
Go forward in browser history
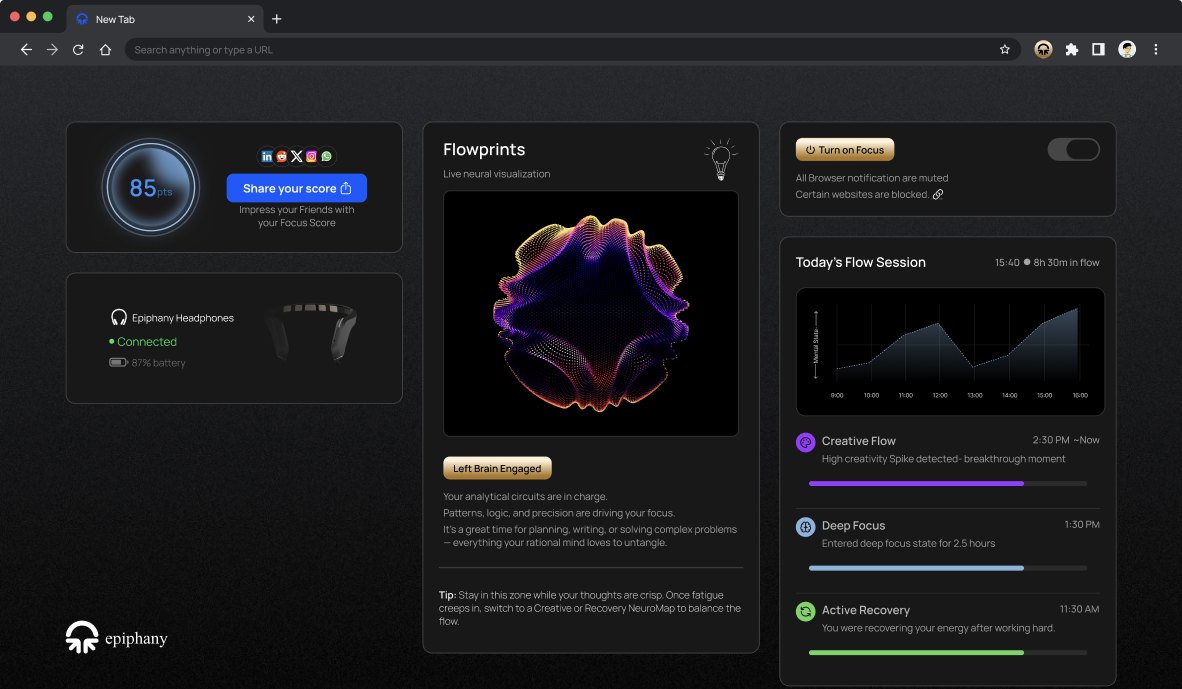pos(52,50)
